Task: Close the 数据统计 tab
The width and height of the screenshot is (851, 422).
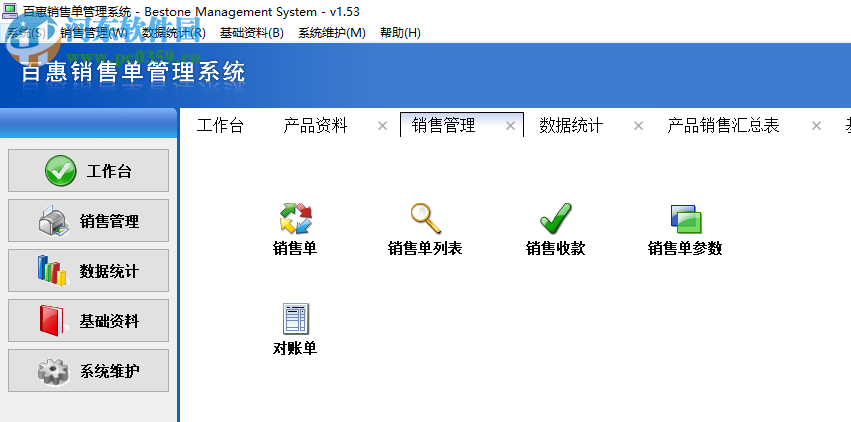Action: [638, 126]
